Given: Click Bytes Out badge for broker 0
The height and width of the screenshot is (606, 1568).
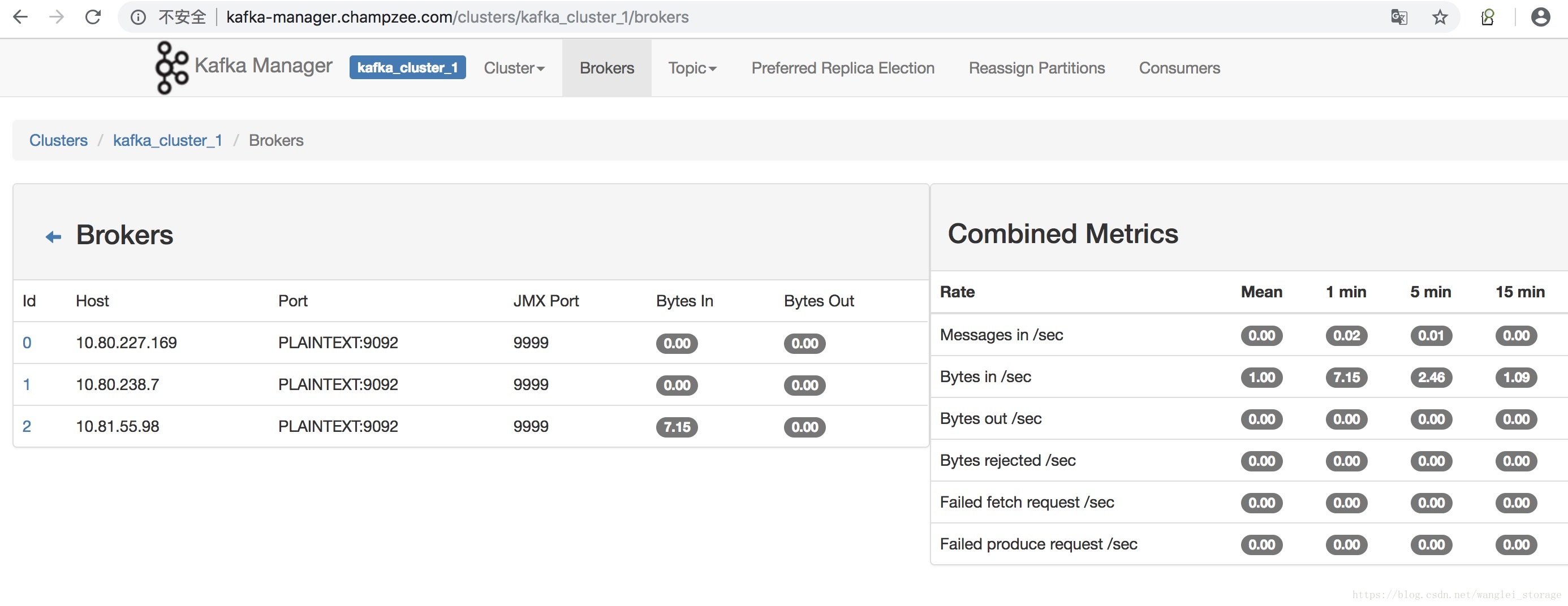Looking at the screenshot, I should coord(805,343).
